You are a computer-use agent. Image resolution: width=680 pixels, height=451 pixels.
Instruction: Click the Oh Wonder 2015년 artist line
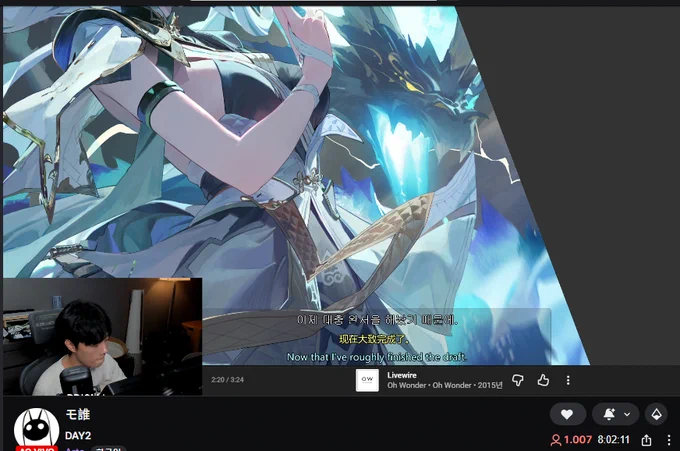point(445,385)
